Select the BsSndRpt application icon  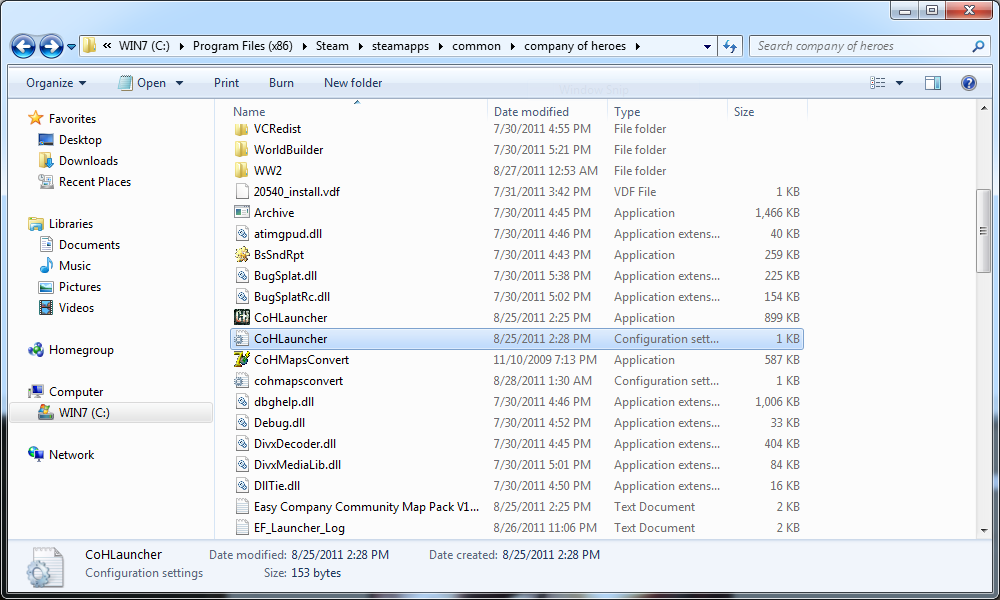click(242, 255)
